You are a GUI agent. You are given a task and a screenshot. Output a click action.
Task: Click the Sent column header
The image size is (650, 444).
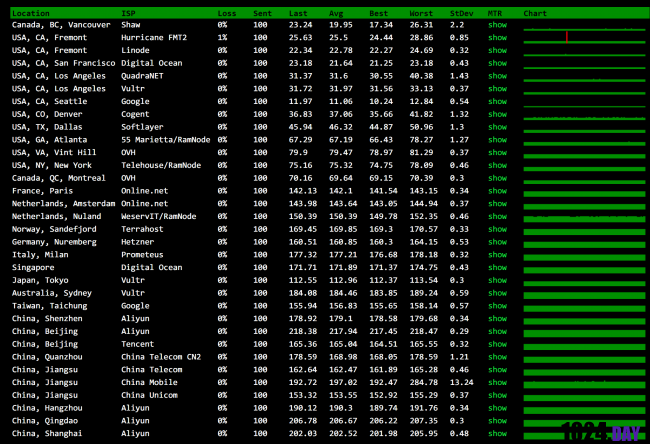pyautogui.click(x=262, y=13)
